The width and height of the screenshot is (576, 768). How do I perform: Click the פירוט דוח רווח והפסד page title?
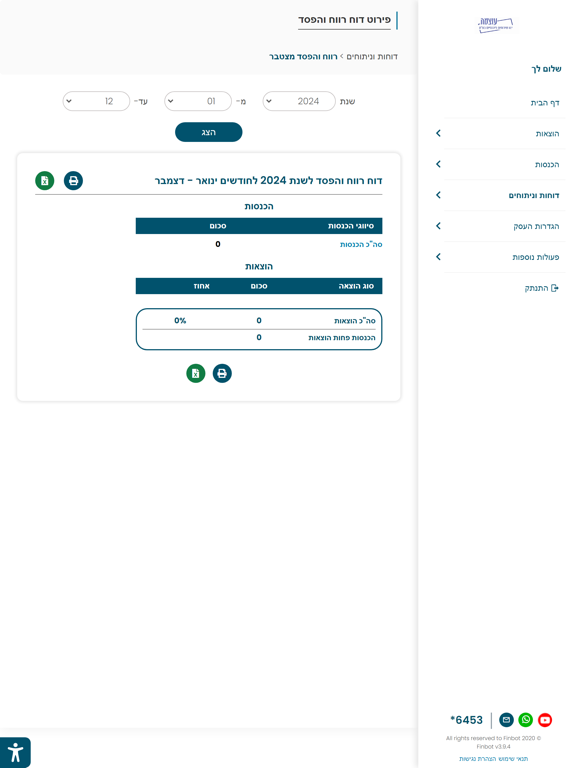[x=344, y=20]
